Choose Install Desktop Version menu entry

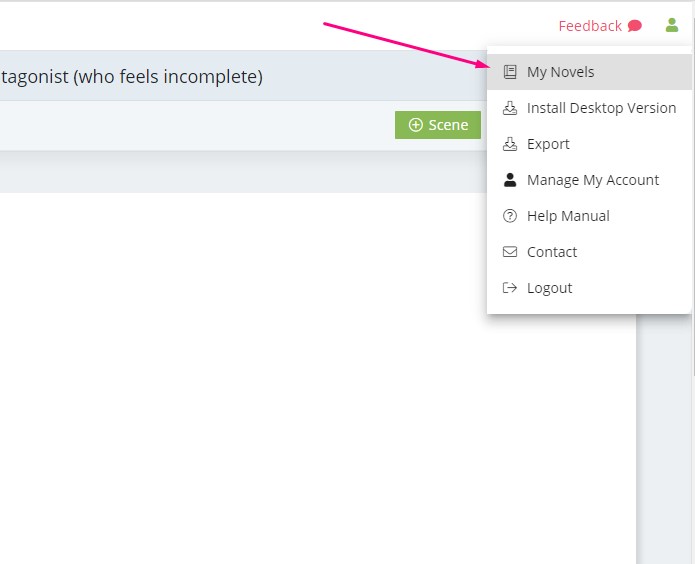589,108
